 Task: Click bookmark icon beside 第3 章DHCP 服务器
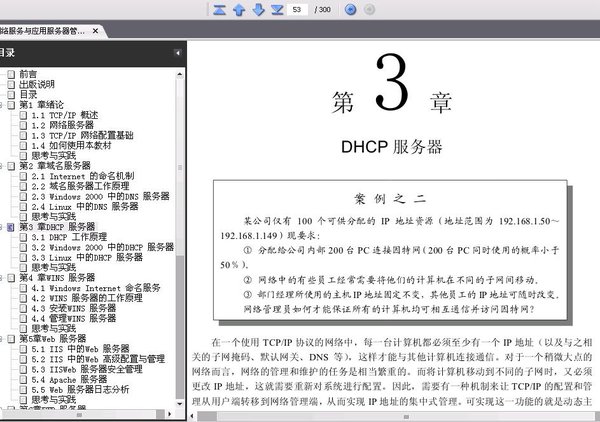click(x=11, y=227)
